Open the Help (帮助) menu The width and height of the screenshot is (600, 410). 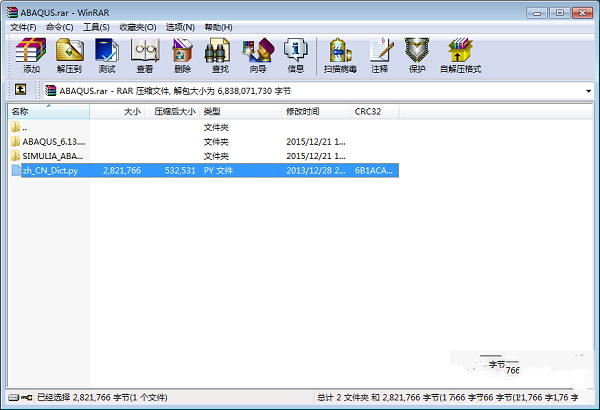pos(218,27)
